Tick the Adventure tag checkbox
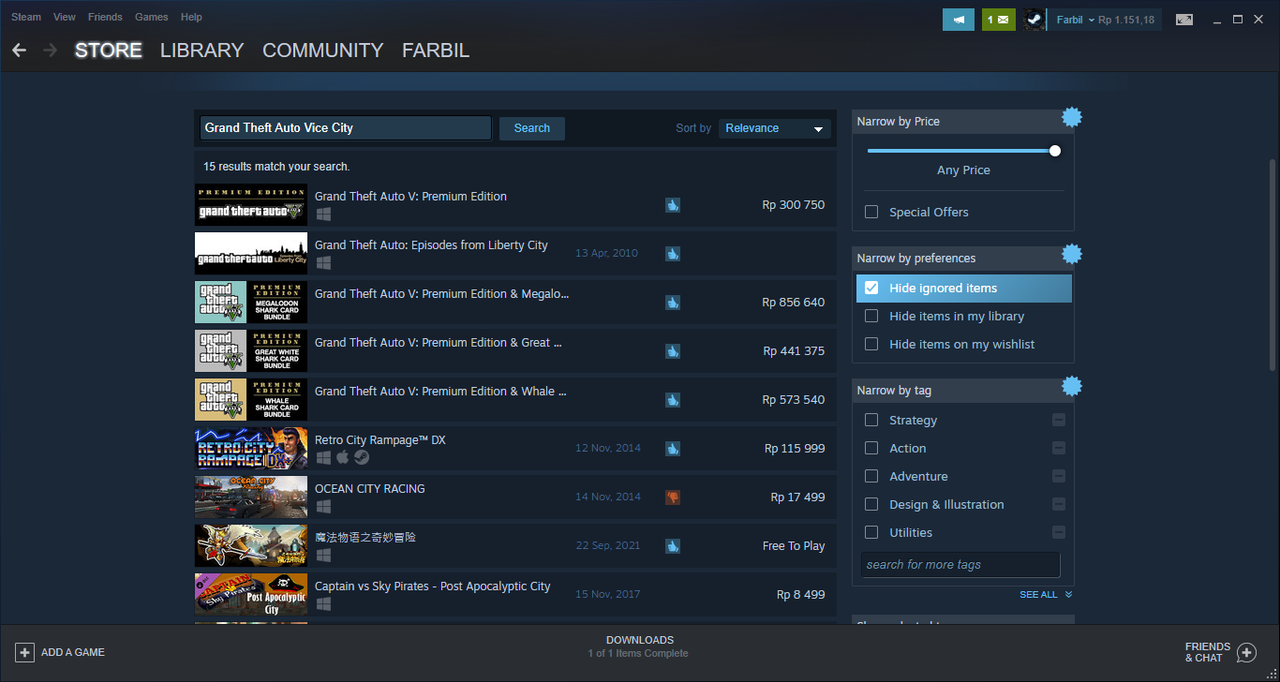 click(871, 476)
